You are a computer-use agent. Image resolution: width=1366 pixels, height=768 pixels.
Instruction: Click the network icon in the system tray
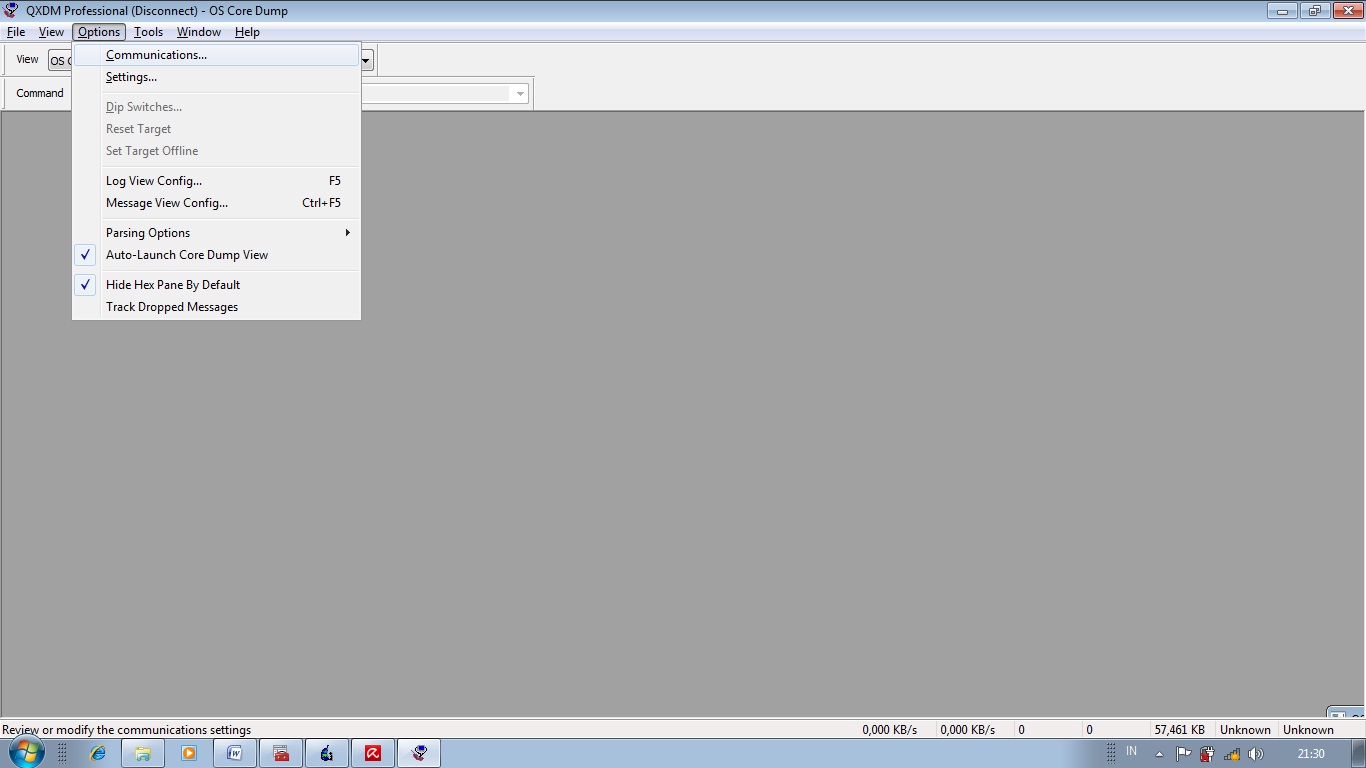click(1231, 753)
